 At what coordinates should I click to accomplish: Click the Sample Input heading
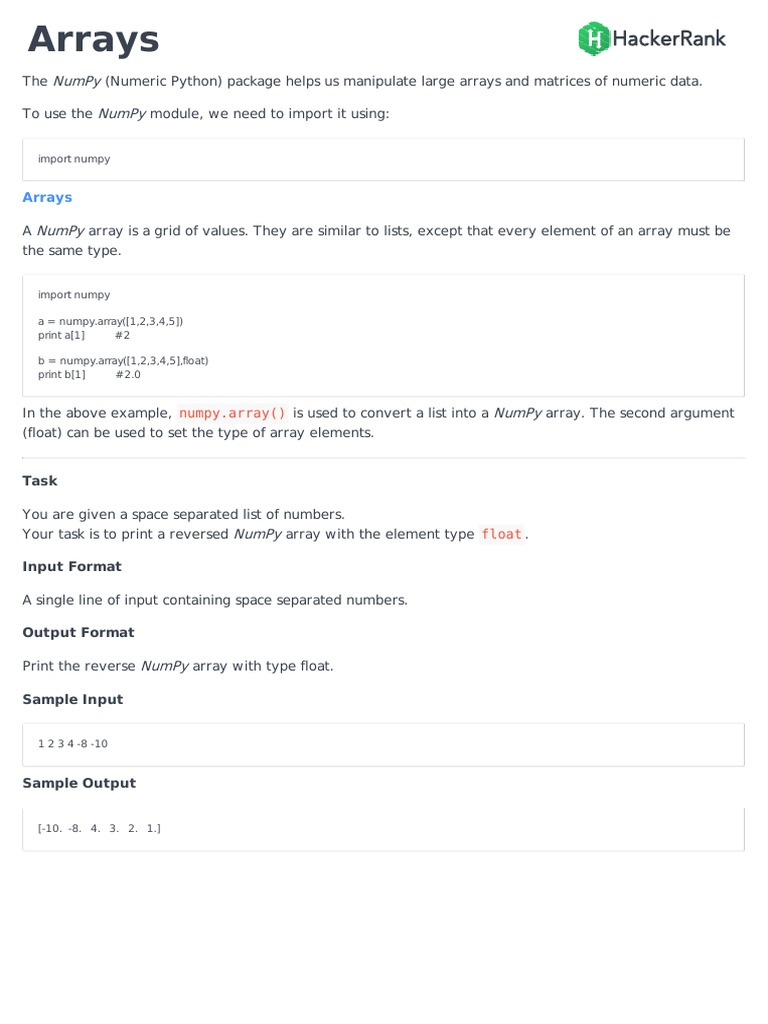pyautogui.click(x=73, y=700)
